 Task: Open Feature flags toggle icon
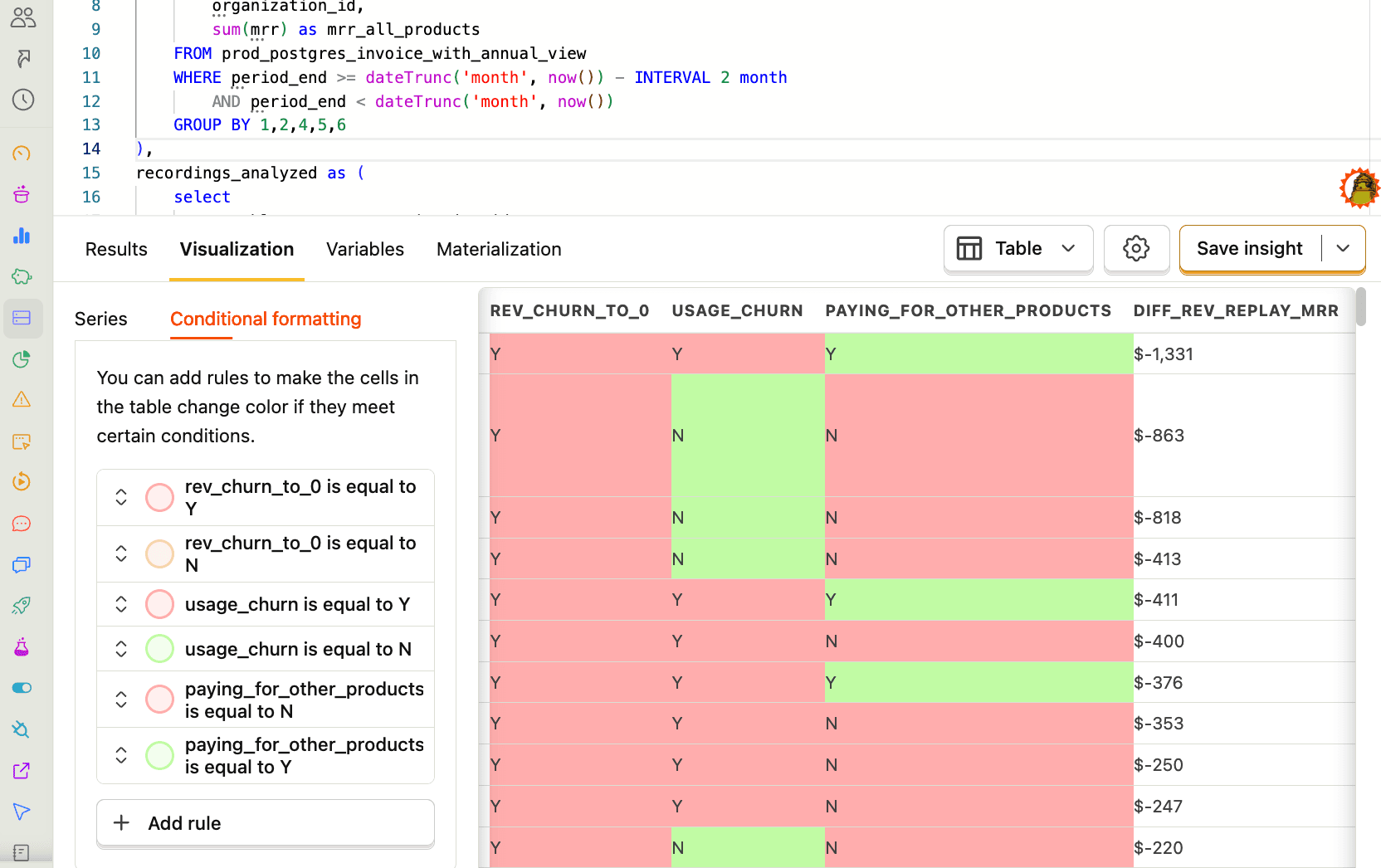tap(22, 688)
